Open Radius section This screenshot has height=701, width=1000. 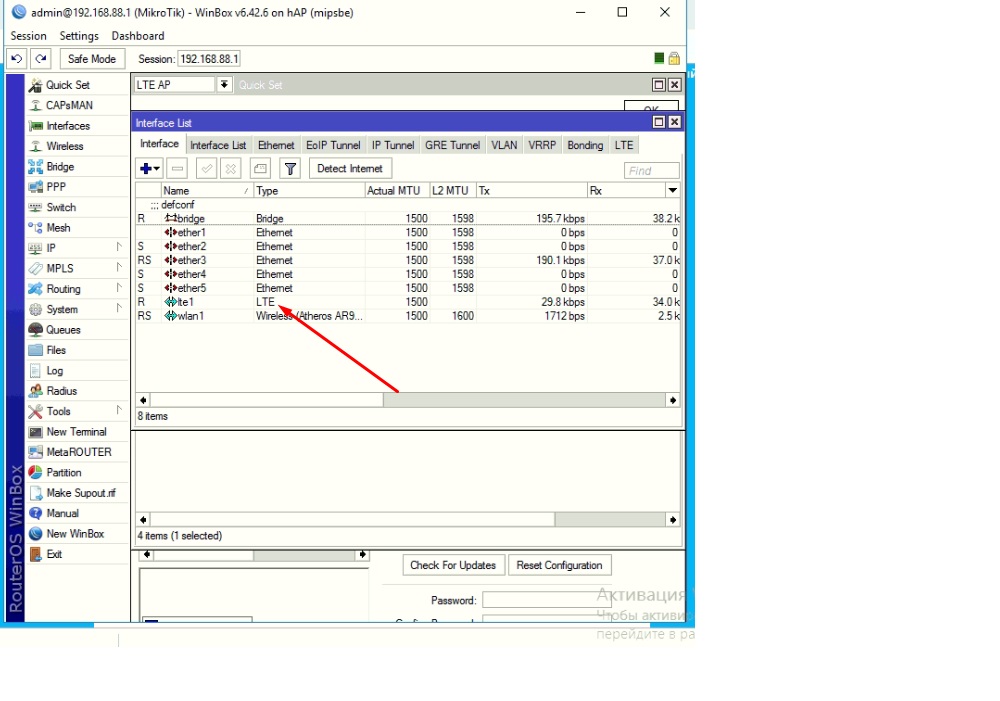61,391
